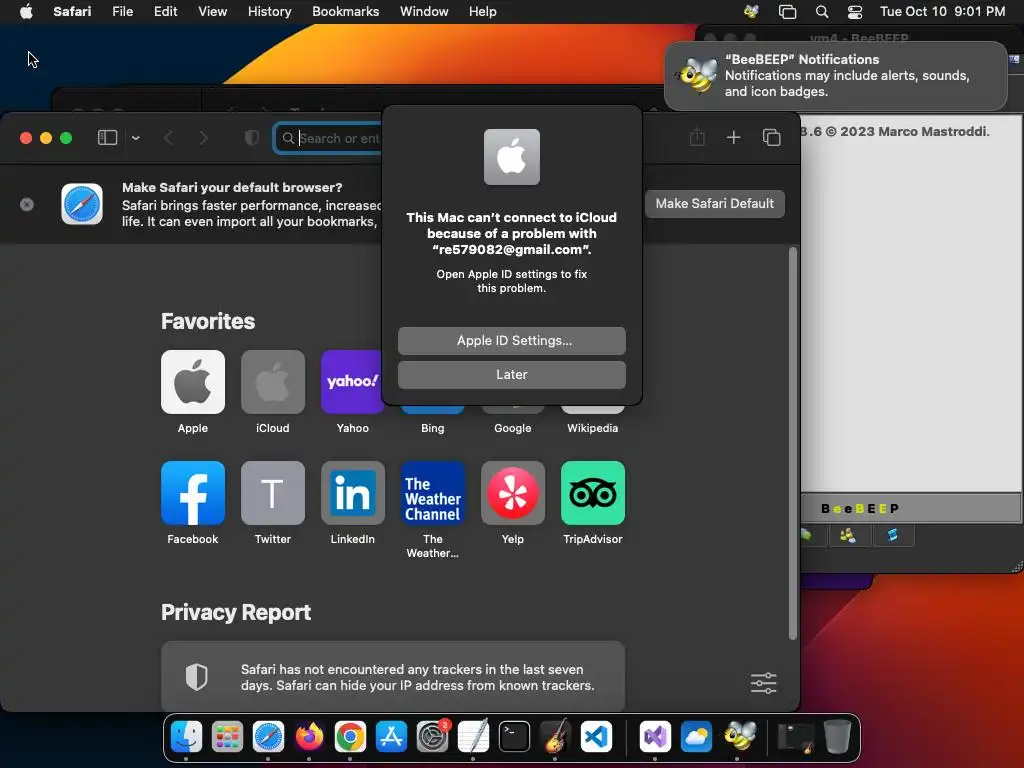The height and width of the screenshot is (768, 1024).
Task: Open the Yahoo favorite
Action: coord(352,382)
